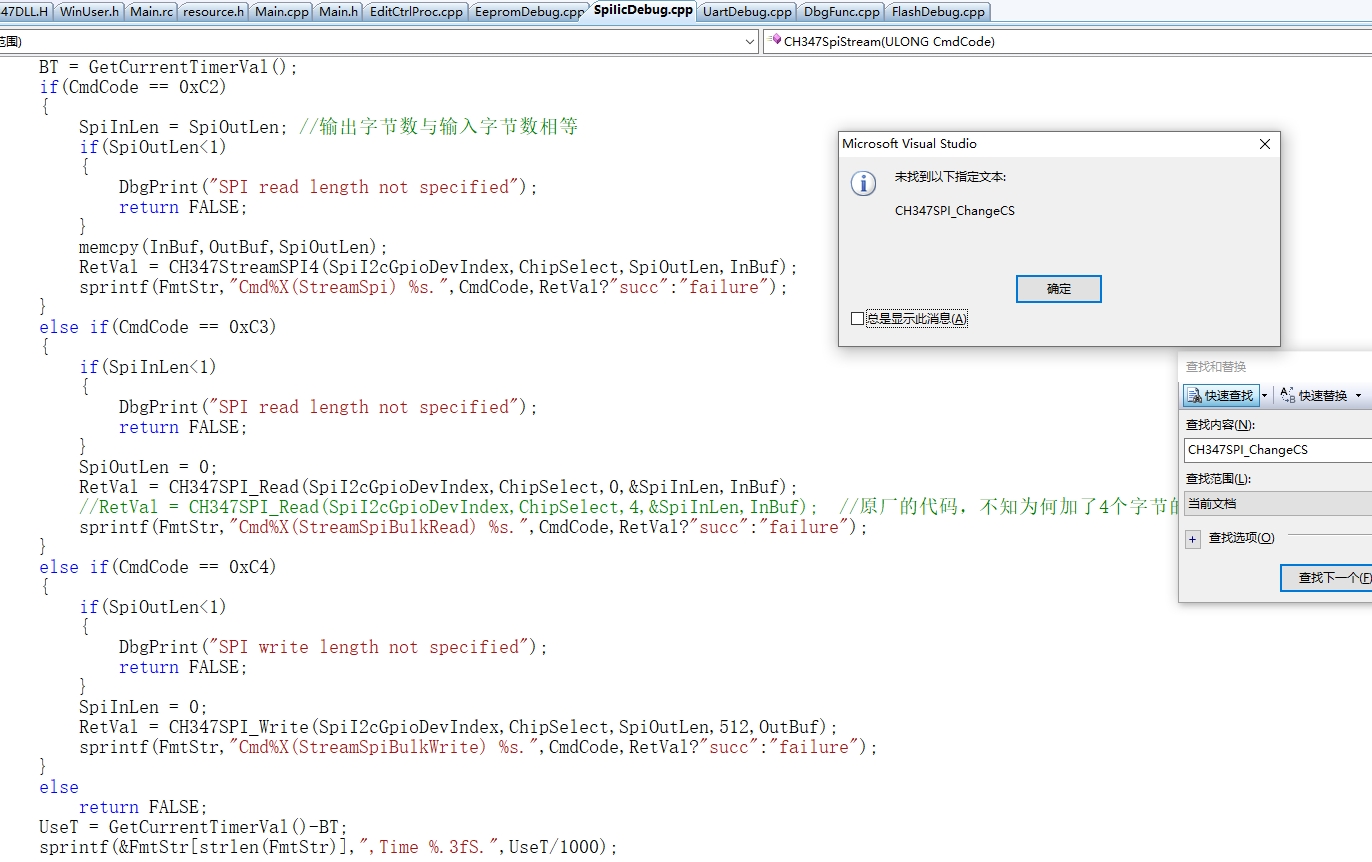The width and height of the screenshot is (1372, 862).
Task: Click the 47DLL.H tab
Action: coord(25,12)
